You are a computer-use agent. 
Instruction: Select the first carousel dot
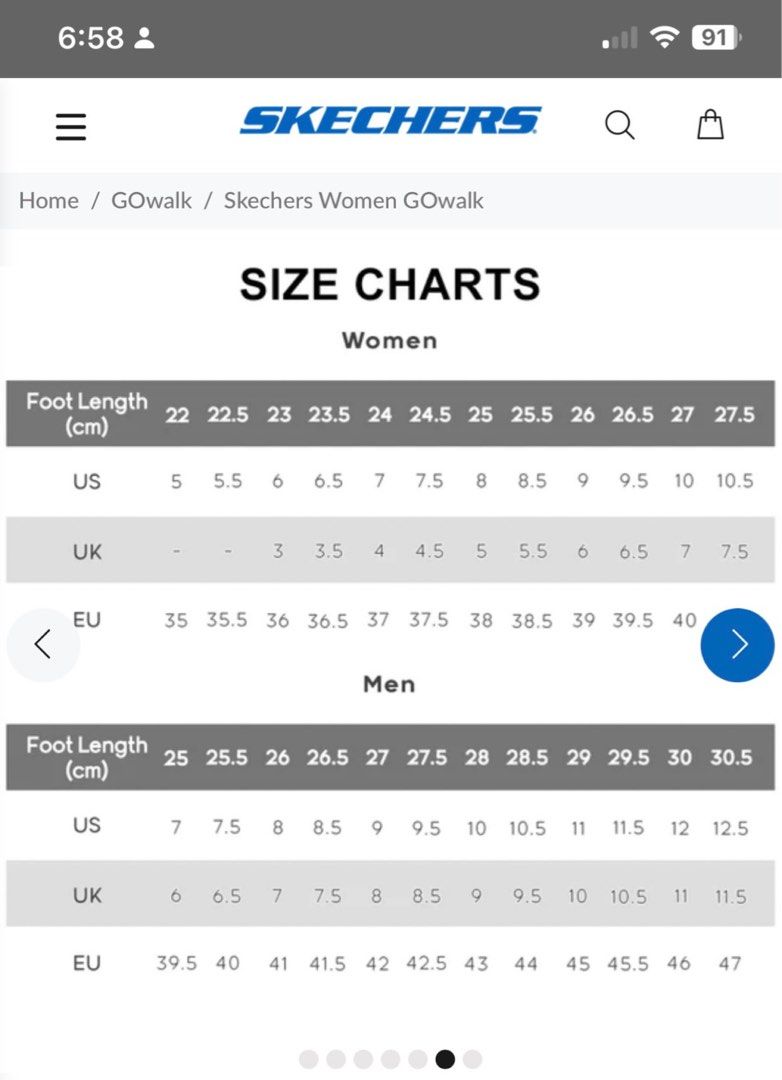pyautogui.click(x=309, y=1059)
